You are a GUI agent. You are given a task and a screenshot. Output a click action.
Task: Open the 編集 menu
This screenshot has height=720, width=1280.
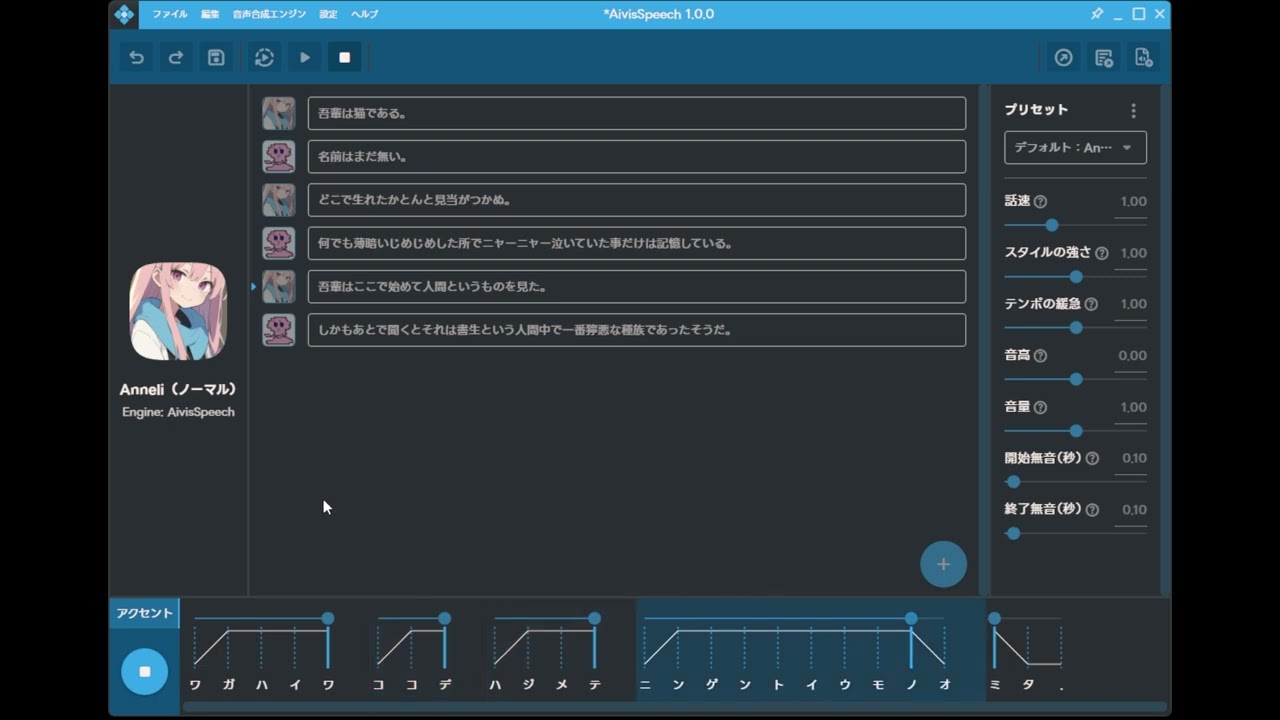pos(210,14)
